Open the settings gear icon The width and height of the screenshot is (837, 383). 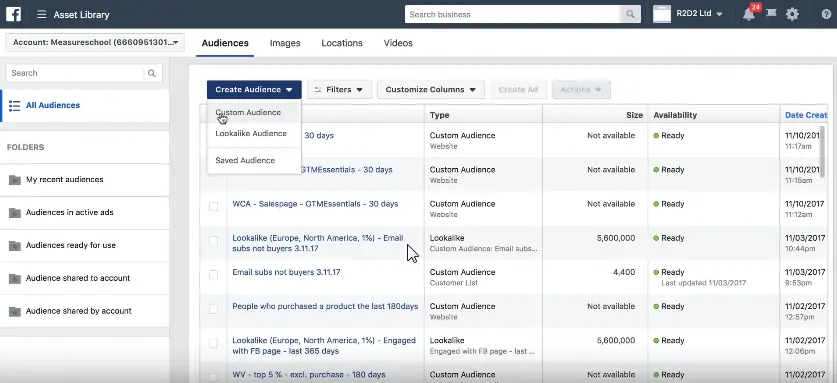(793, 14)
